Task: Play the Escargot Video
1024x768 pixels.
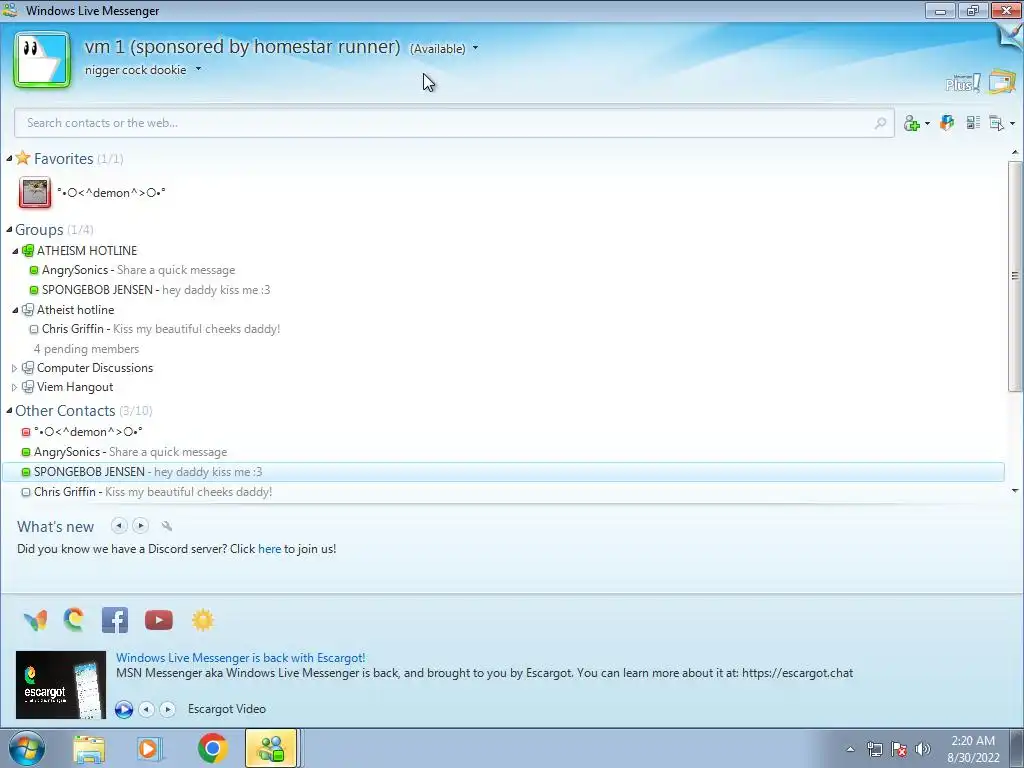Action: [123, 709]
